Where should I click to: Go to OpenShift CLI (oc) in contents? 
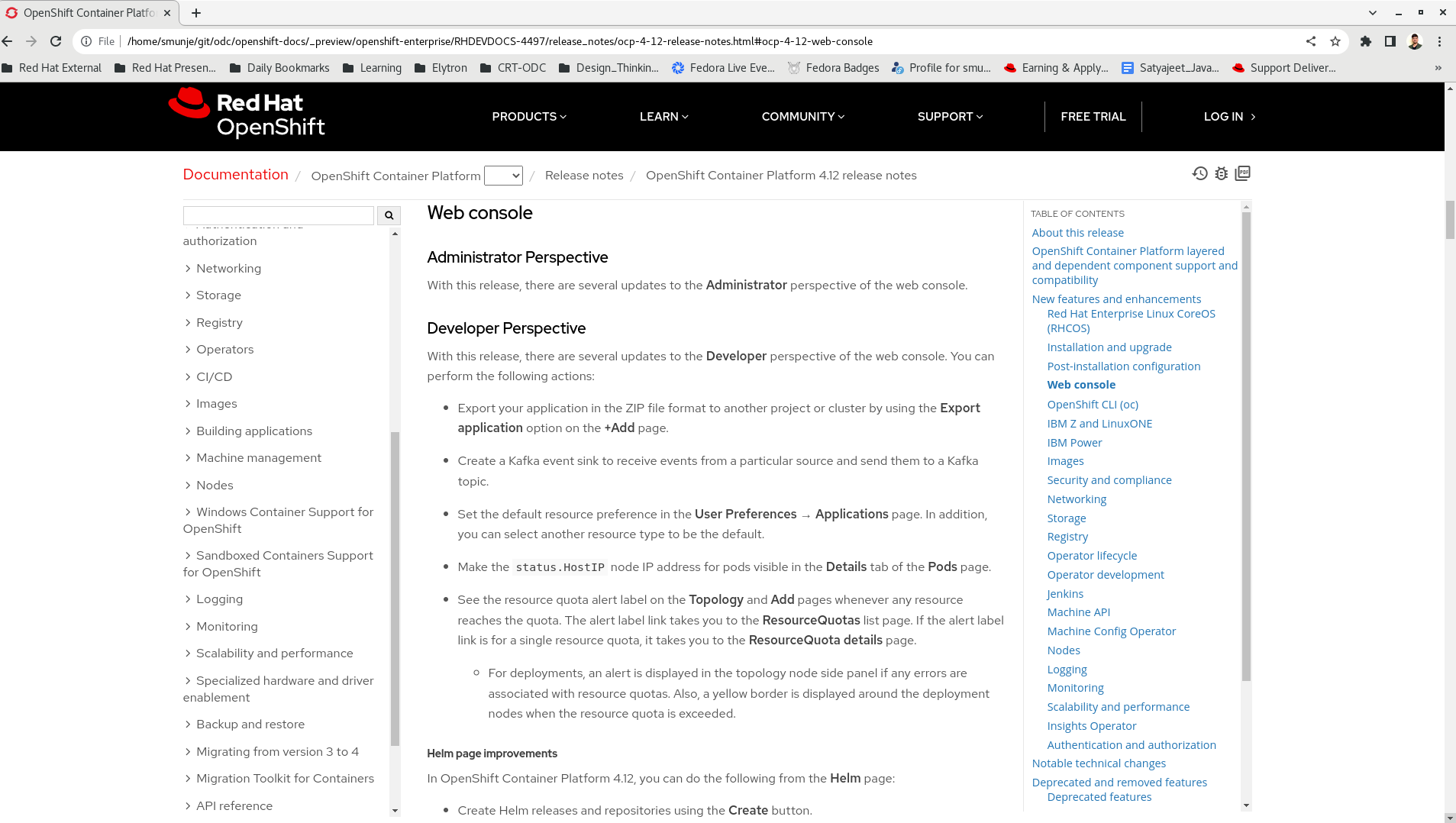(1093, 405)
